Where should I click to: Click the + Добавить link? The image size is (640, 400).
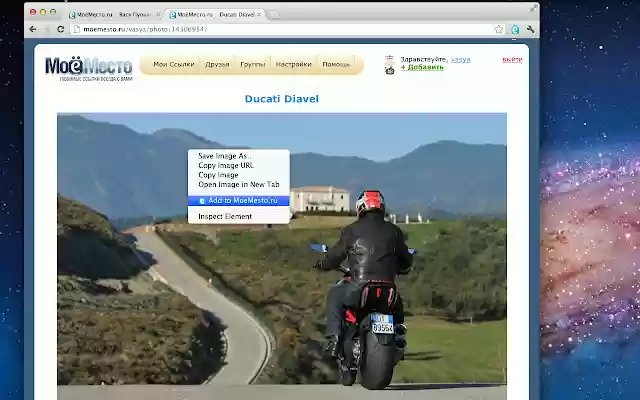point(422,67)
